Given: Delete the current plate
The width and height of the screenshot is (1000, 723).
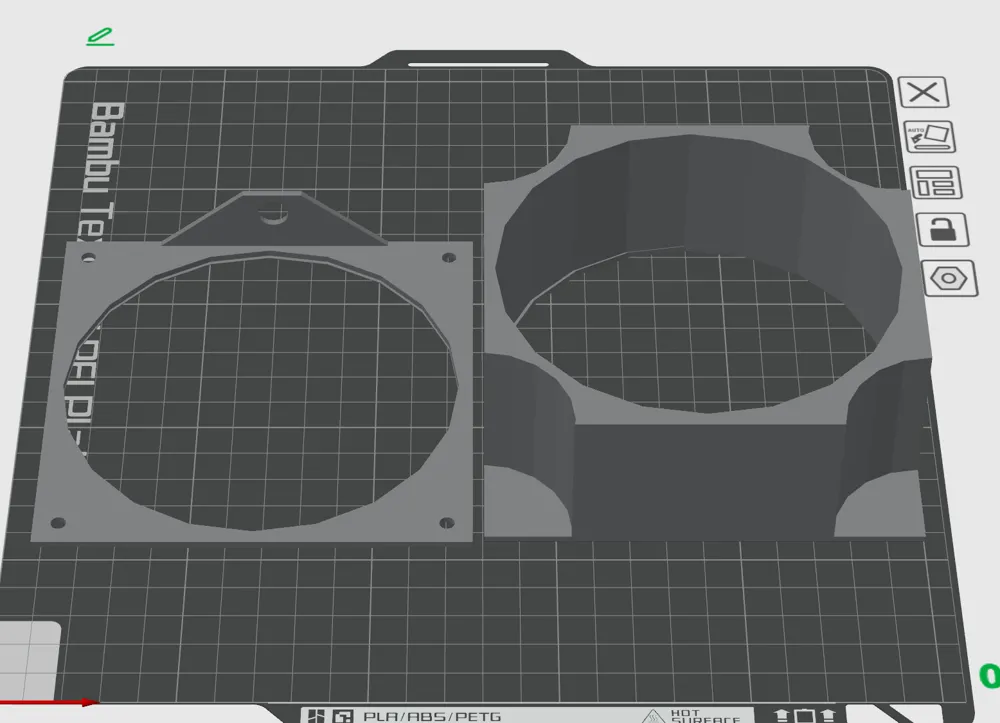Looking at the screenshot, I should 924,92.
